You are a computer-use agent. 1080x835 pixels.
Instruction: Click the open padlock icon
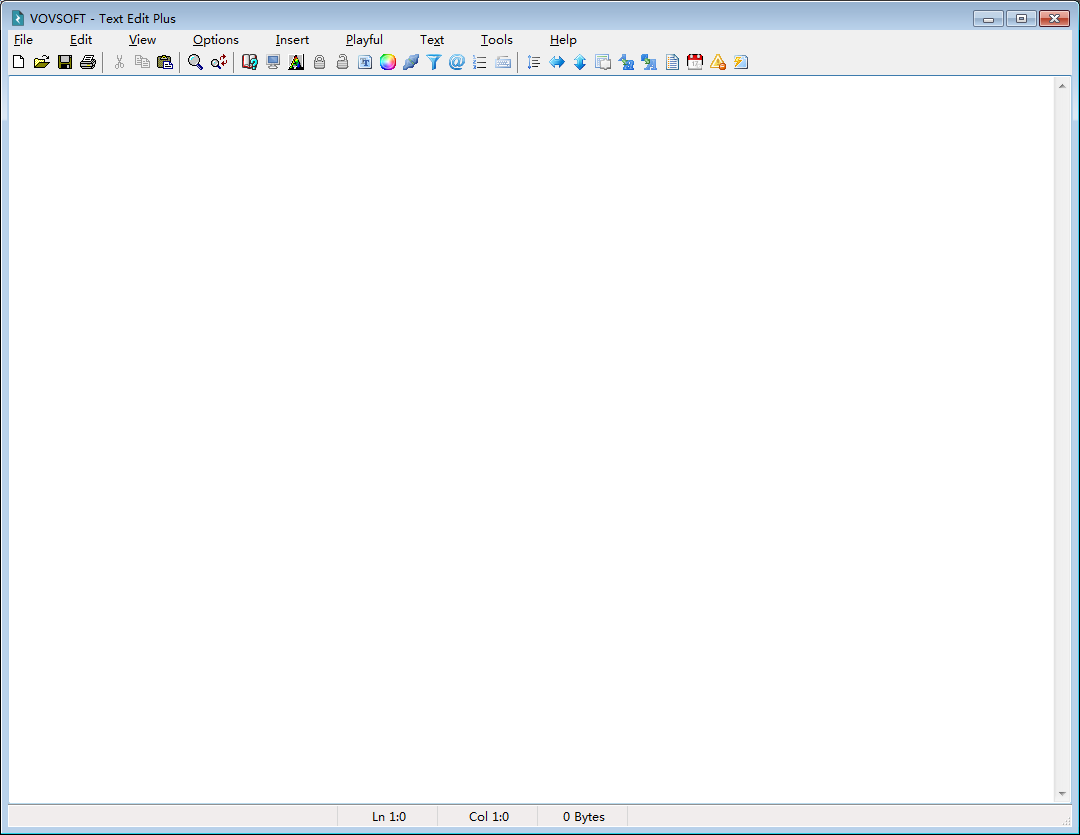(342, 62)
